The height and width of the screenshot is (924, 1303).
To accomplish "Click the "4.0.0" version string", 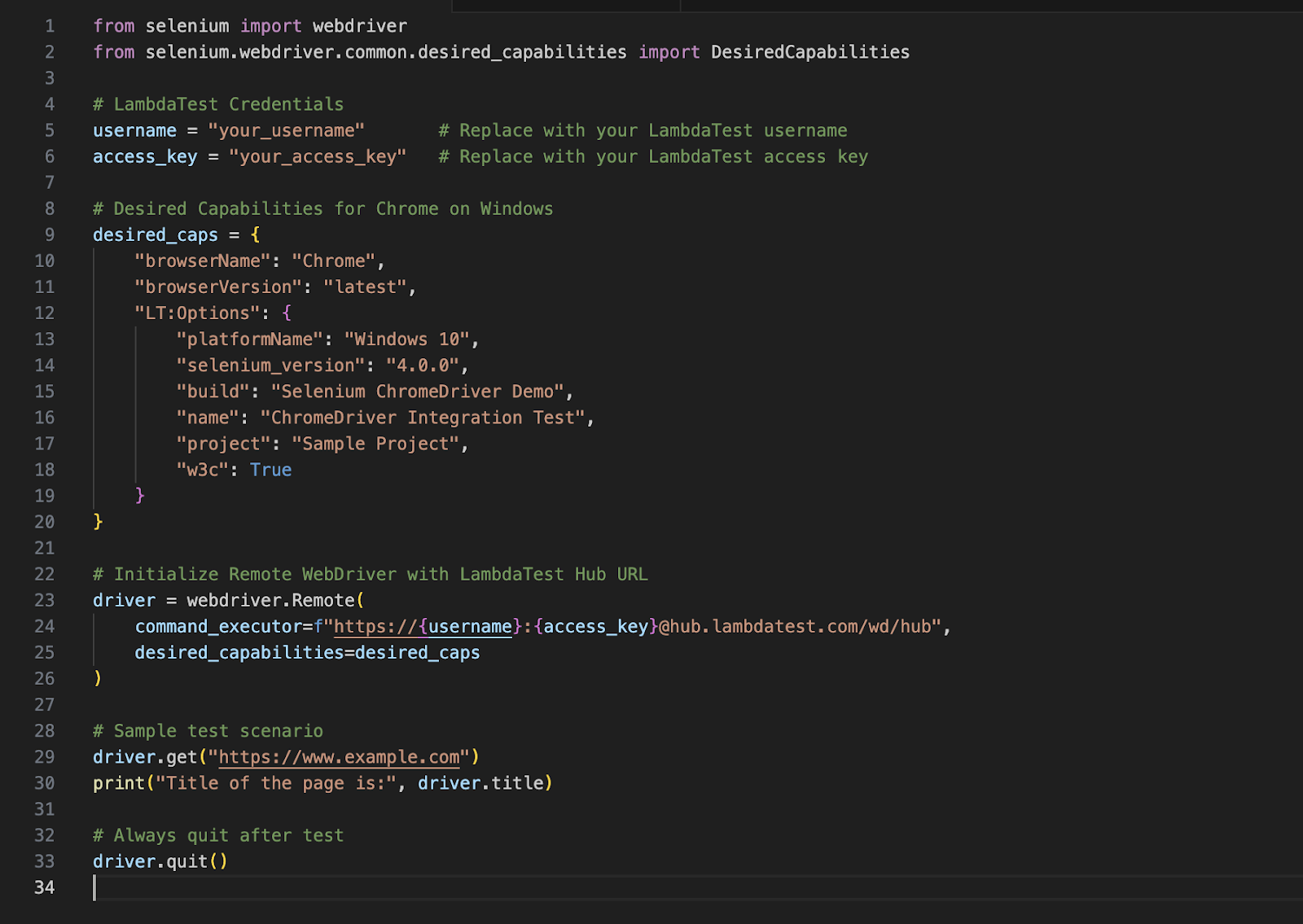I will (x=423, y=366).
